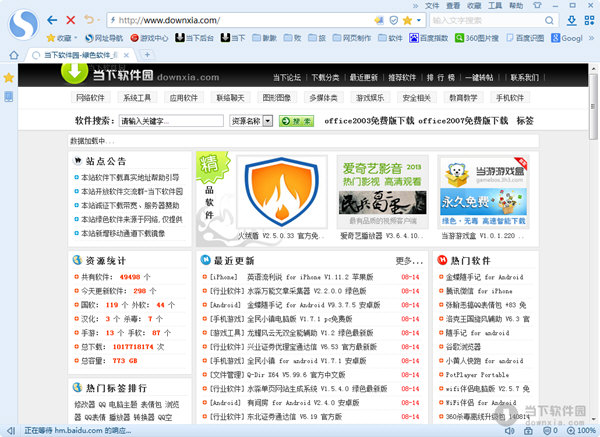Click the browser search text box

tap(487, 20)
